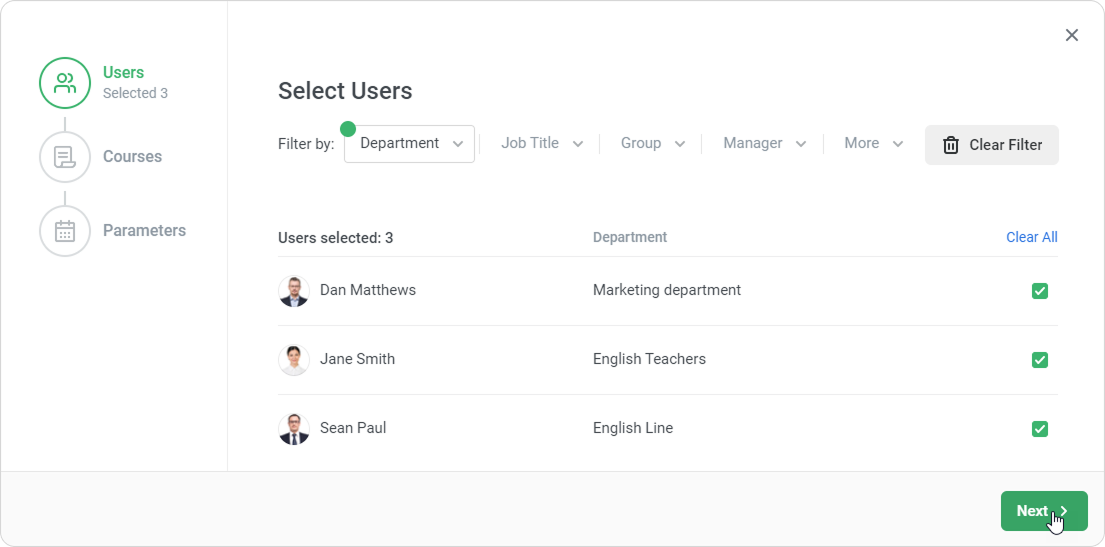Click the Clear All link
This screenshot has height=547, width=1105.
click(x=1031, y=238)
